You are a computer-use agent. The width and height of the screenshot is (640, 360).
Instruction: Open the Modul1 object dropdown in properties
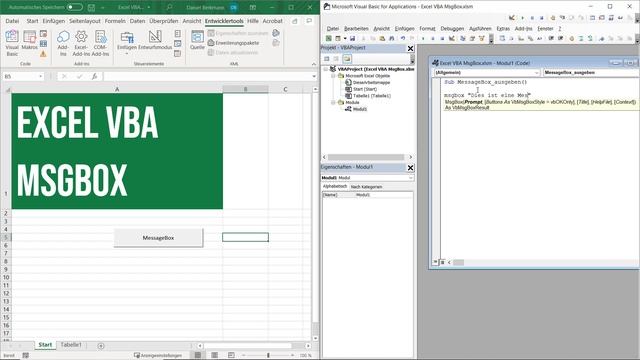coord(411,178)
